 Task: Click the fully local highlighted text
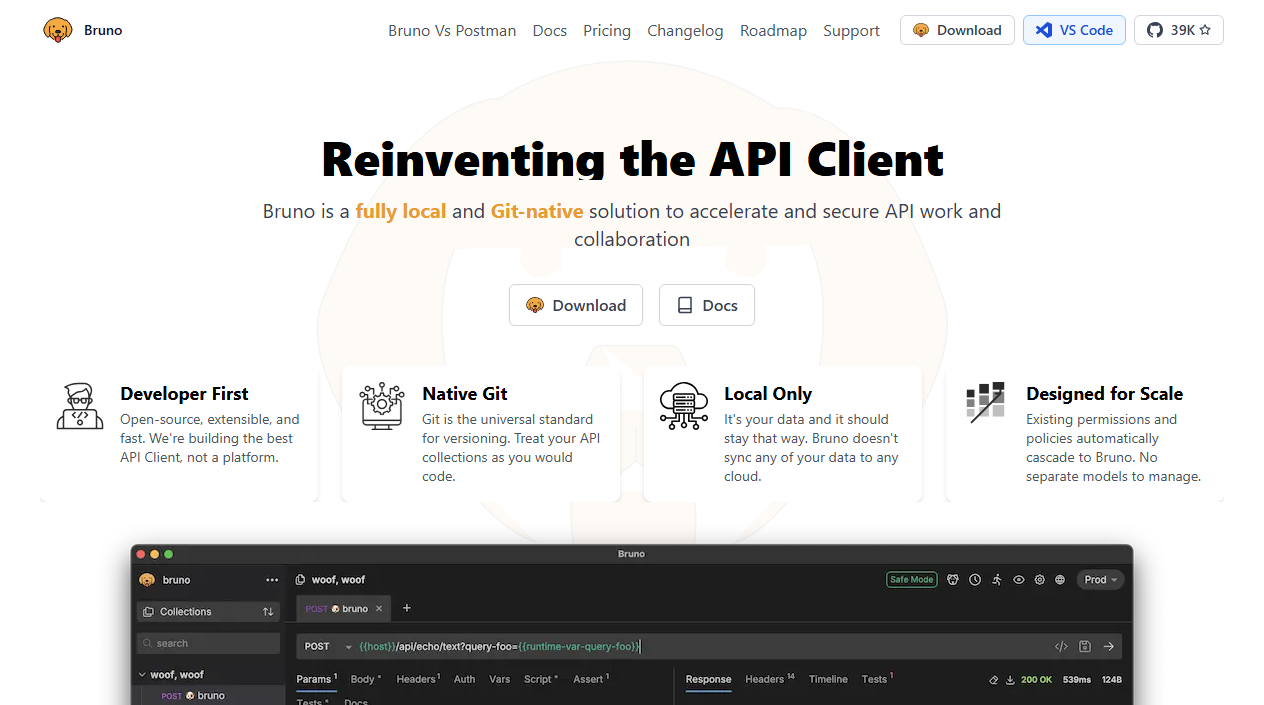click(401, 211)
